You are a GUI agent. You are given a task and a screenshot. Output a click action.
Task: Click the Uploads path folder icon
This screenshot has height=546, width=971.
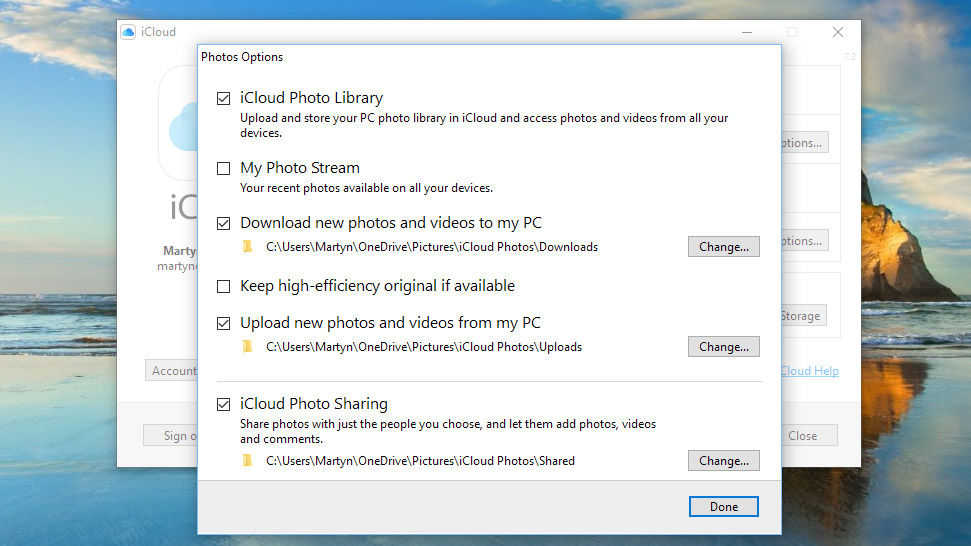point(247,346)
